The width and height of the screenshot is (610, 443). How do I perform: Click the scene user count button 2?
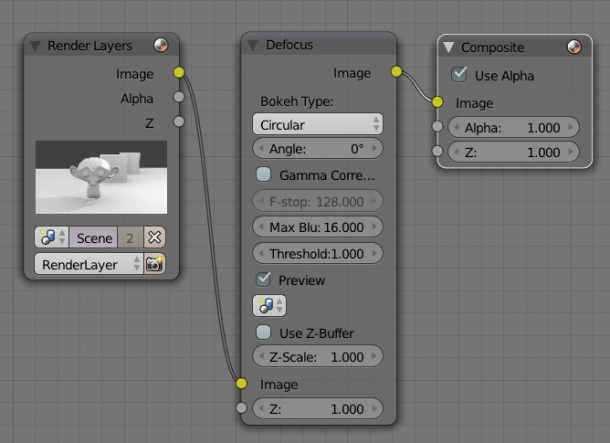pyautogui.click(x=130, y=238)
